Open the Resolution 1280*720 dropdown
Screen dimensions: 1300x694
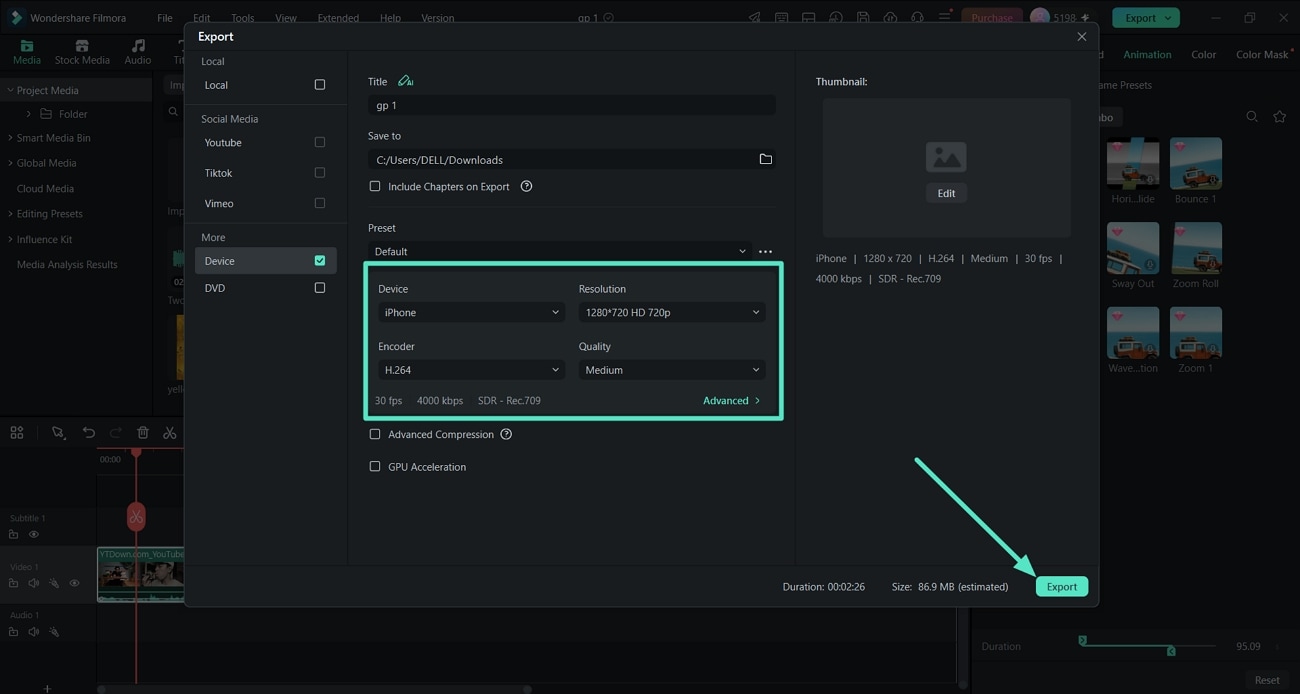(672, 312)
